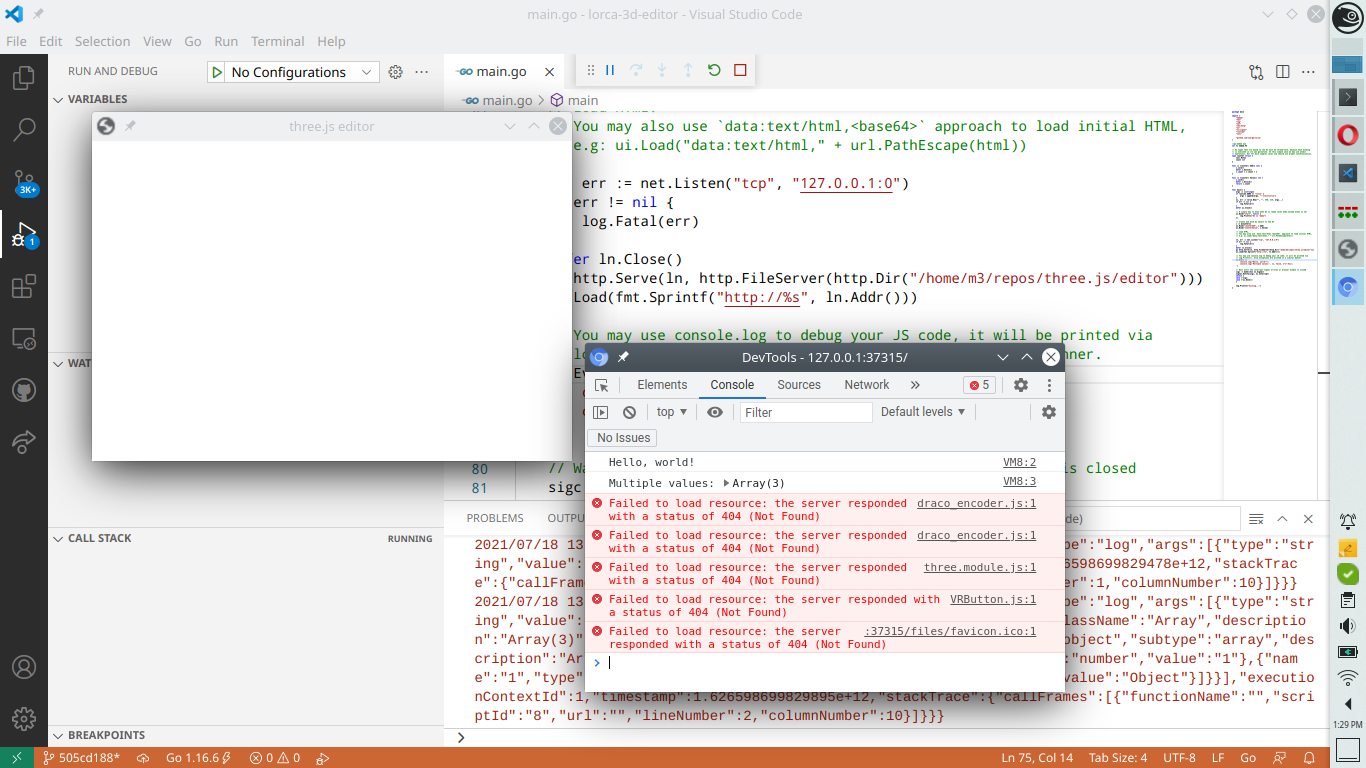Open the Explorer view in the activity bar

24,78
